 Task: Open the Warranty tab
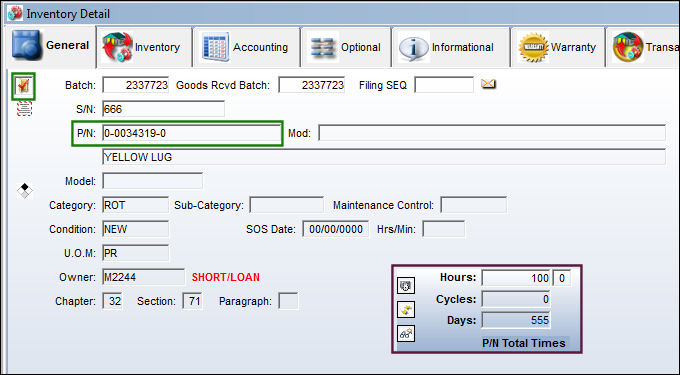click(558, 47)
